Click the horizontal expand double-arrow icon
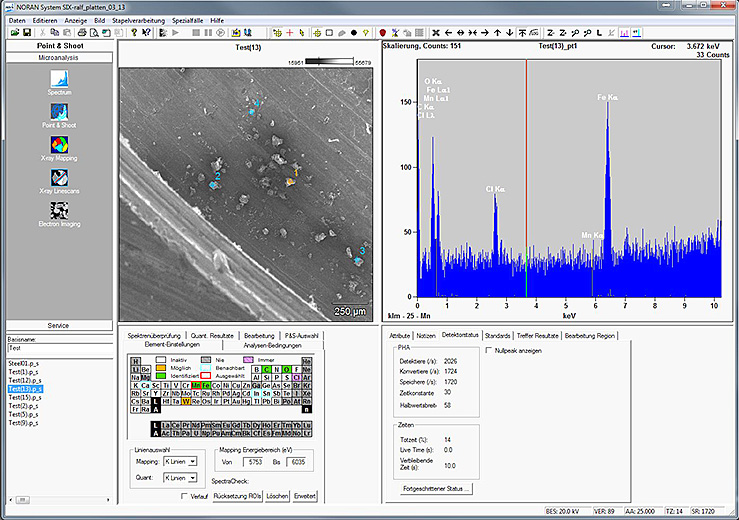This screenshot has width=739, height=520. [460, 33]
